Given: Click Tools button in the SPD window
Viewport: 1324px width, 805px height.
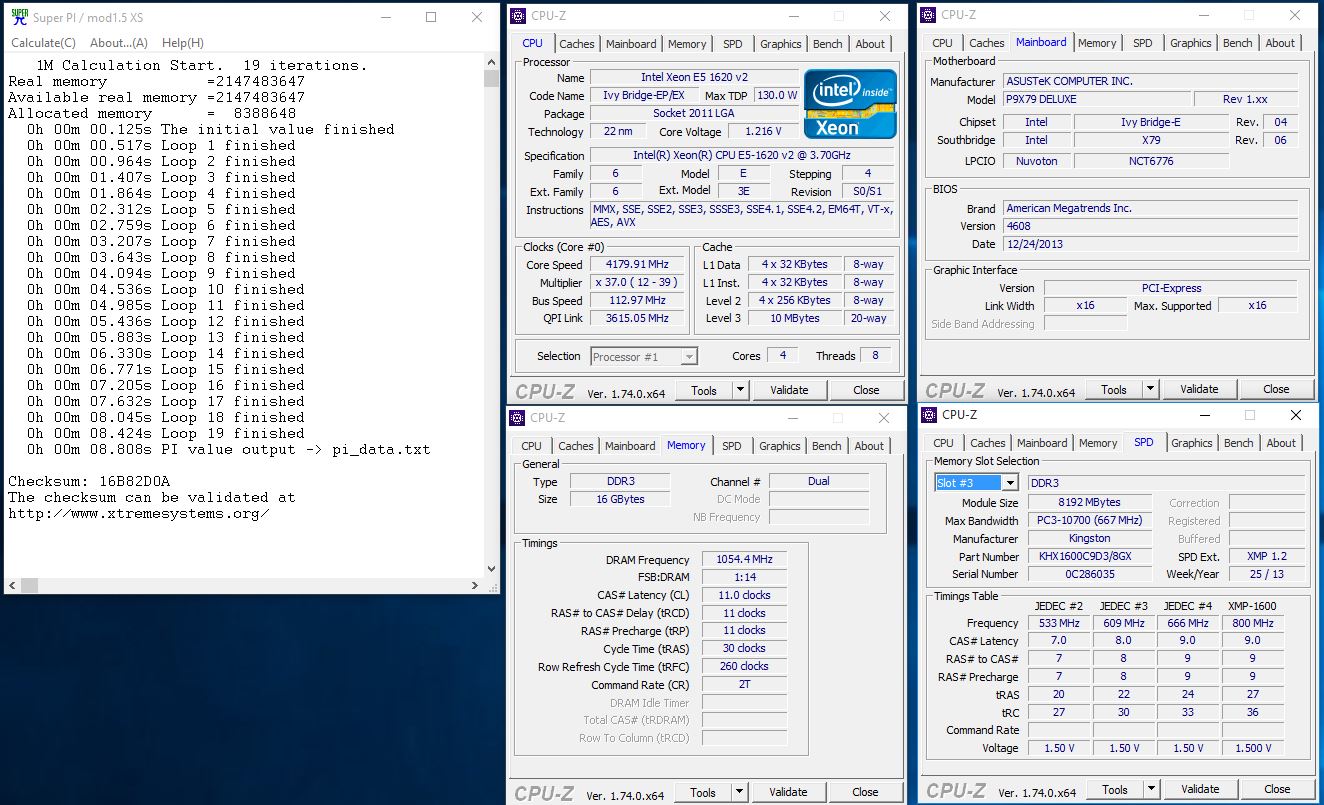Looking at the screenshot, I should click(x=1115, y=789).
